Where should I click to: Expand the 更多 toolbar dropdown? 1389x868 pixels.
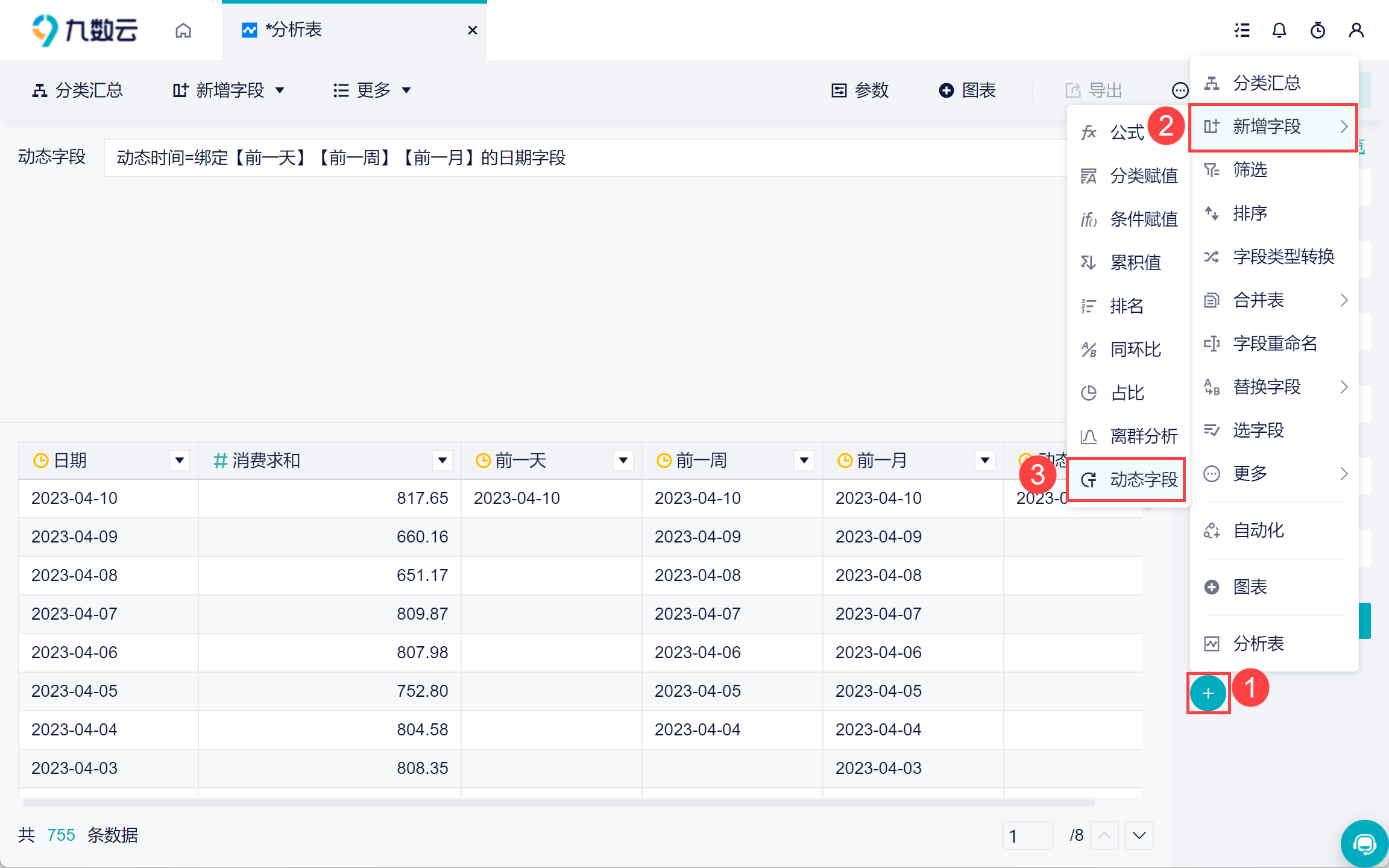(372, 90)
